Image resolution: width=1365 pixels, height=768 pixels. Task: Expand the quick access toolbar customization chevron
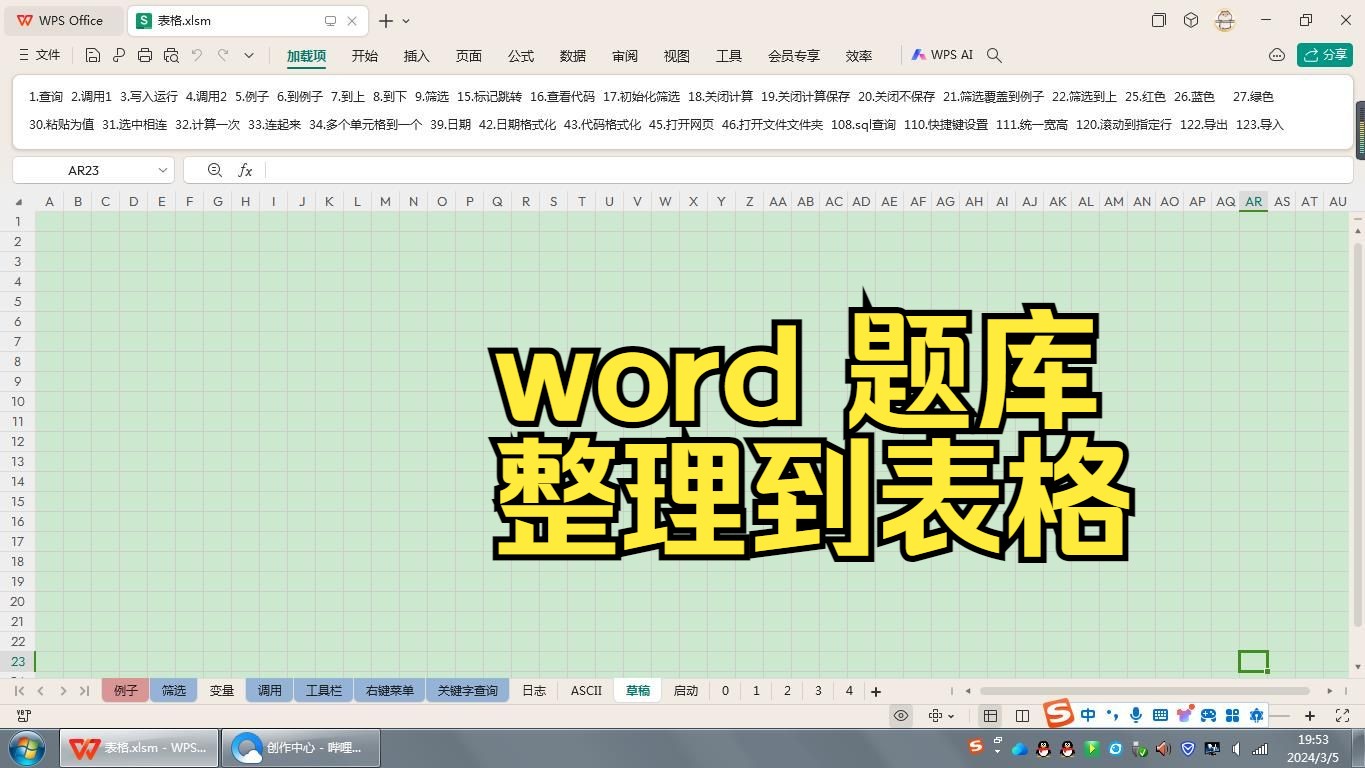[x=248, y=55]
